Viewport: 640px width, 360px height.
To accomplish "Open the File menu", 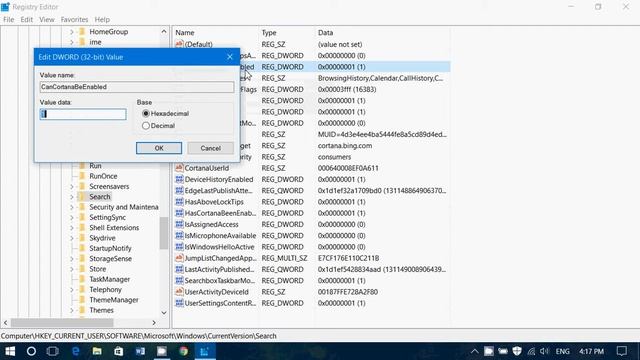I will 9,19.
